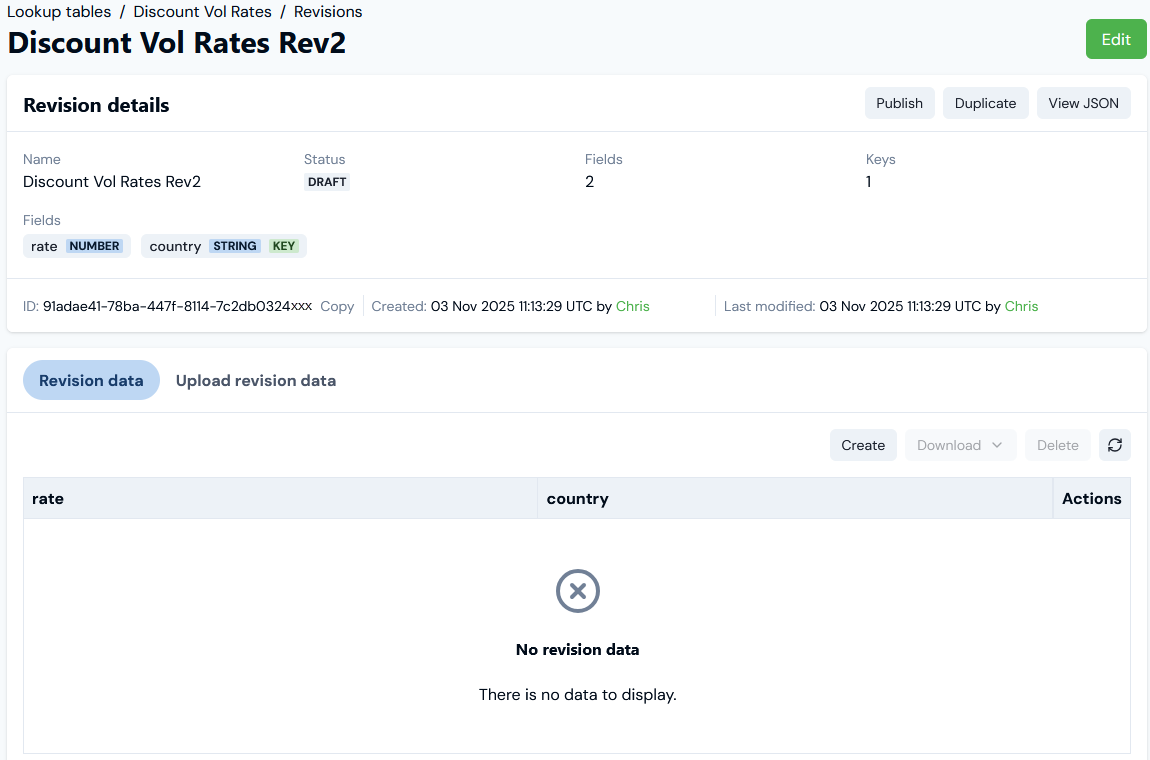Create a new revision data row
The width and height of the screenshot is (1150, 760).
point(862,445)
